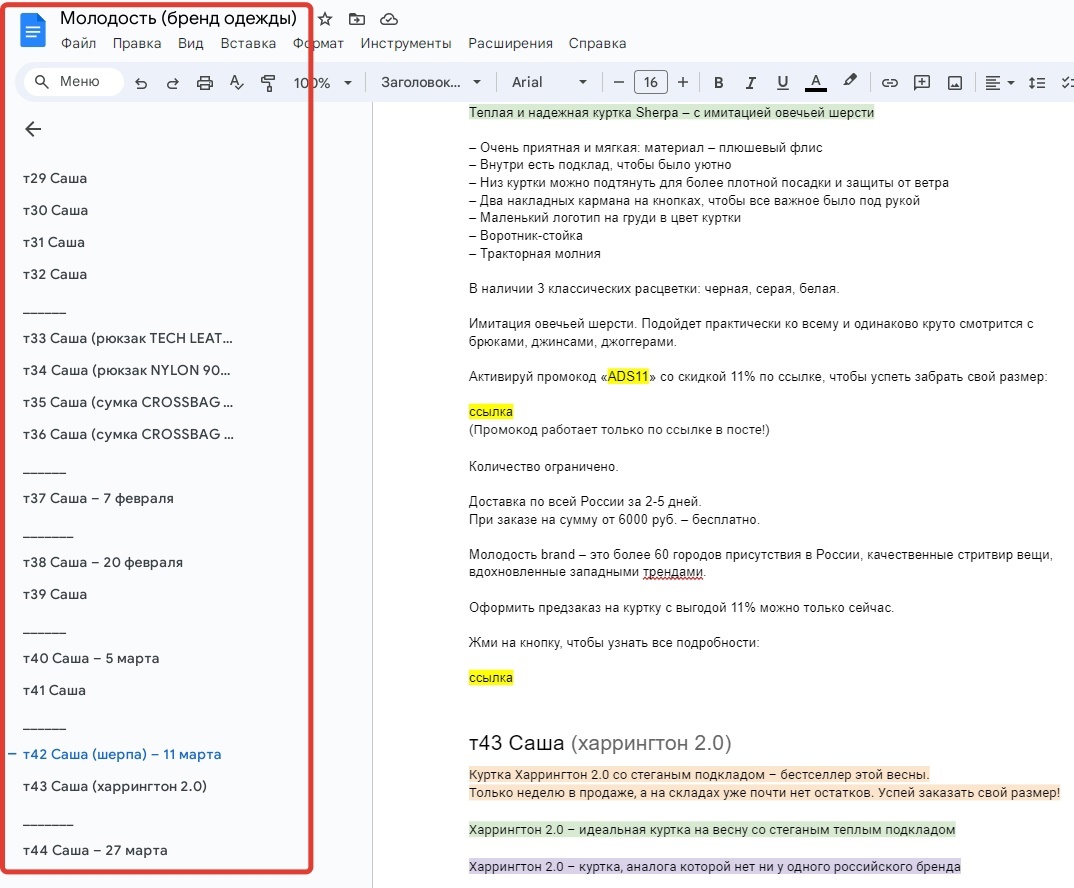Image resolution: width=1074 pixels, height=888 pixels.
Task: Go to т40 Саша – 5 марта
Action: 91,658
